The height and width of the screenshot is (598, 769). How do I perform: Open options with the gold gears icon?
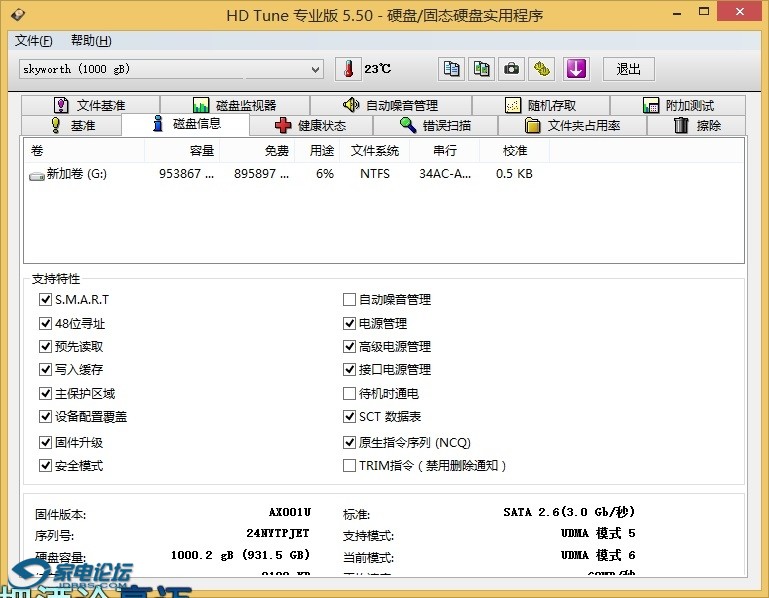pyautogui.click(x=542, y=69)
